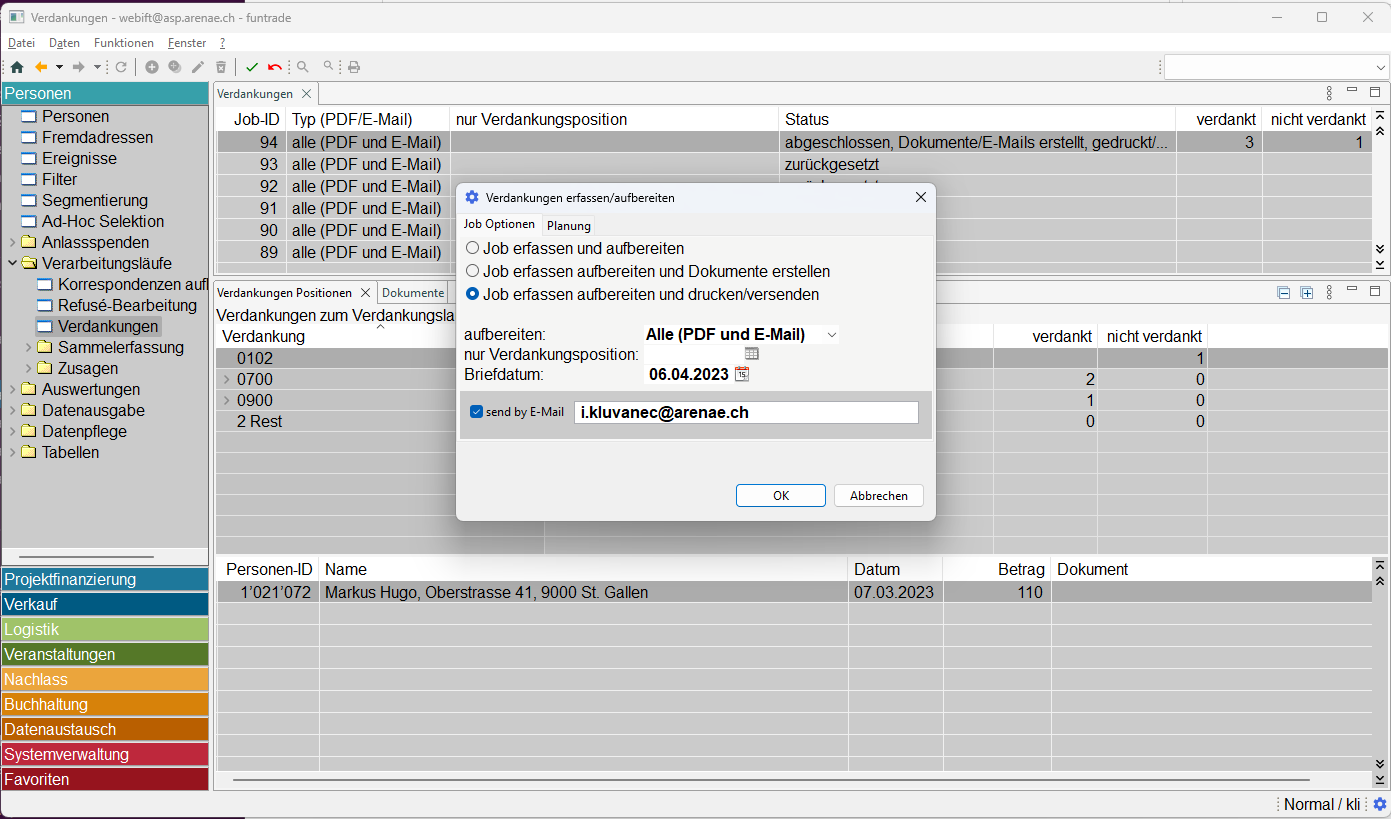
Task: Select 'Job erfassen und aufbereiten' radio option
Action: coord(473,248)
